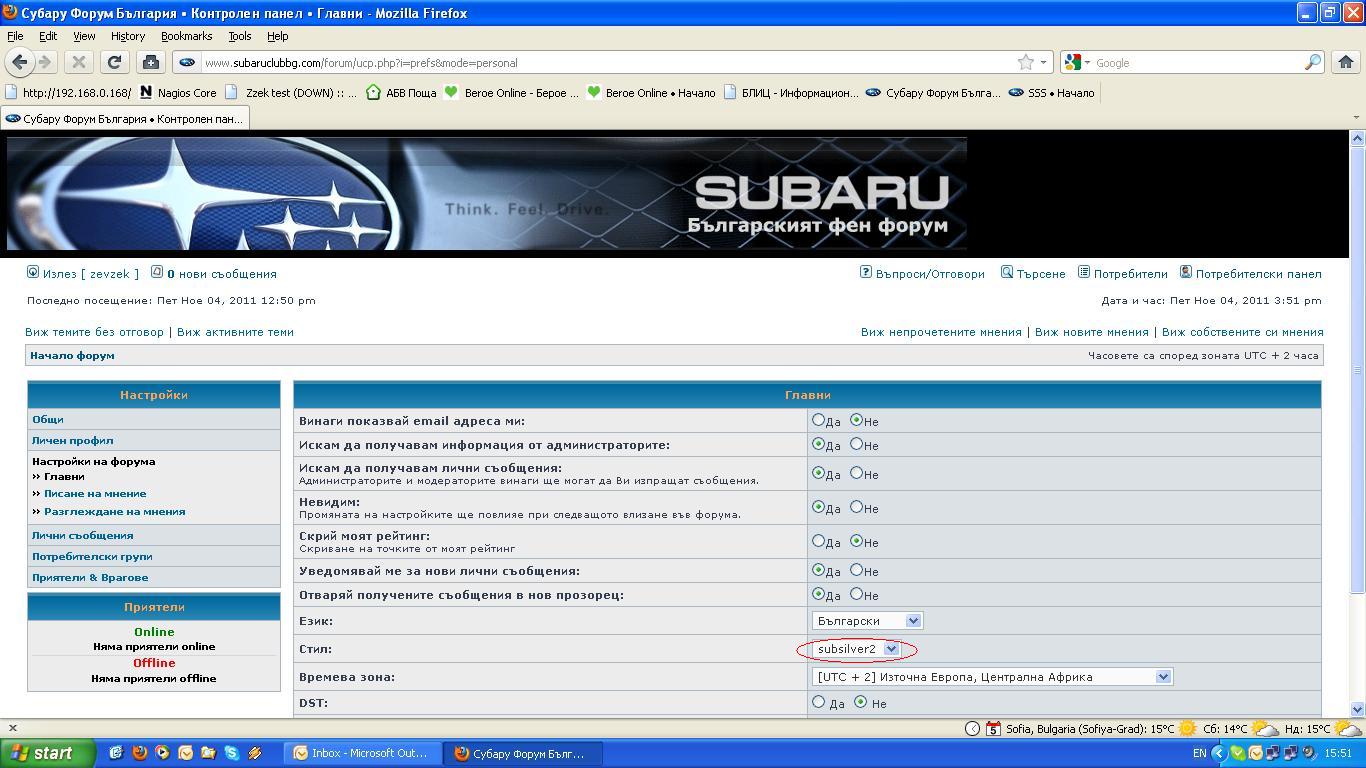Open the БЛИЦ - Информацион bookmark
This screenshot has width=1366, height=768.
790,93
